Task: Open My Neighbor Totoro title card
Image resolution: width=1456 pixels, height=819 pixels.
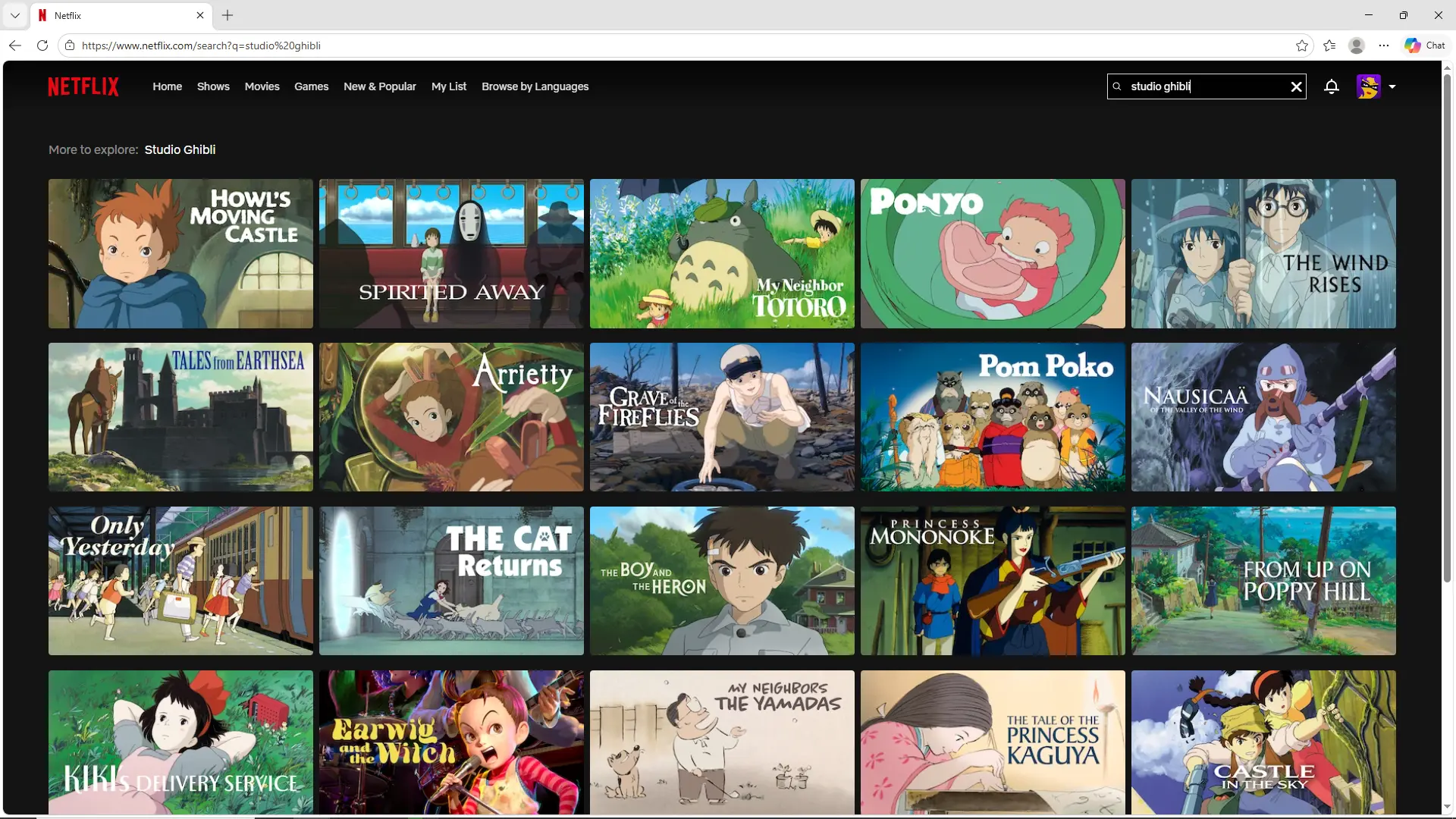Action: pyautogui.click(x=722, y=253)
